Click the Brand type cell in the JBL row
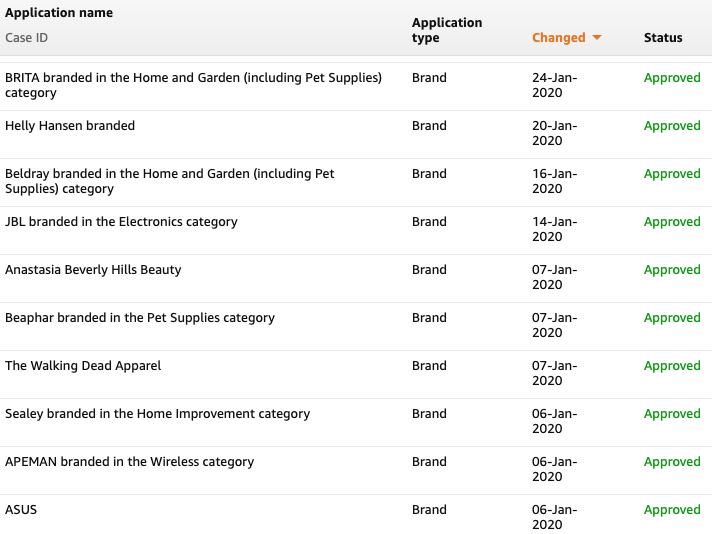 point(429,222)
